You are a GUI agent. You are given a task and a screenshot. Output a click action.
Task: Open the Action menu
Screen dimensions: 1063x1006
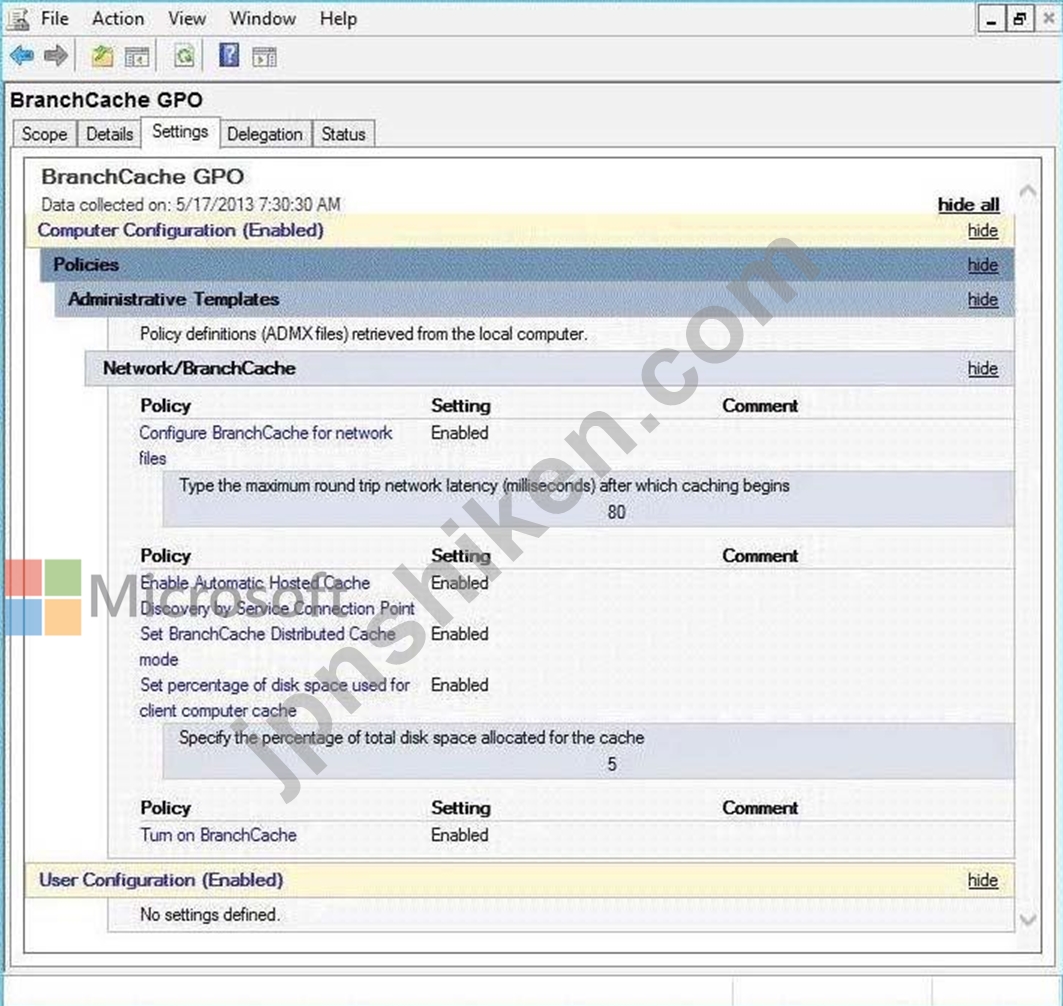118,18
